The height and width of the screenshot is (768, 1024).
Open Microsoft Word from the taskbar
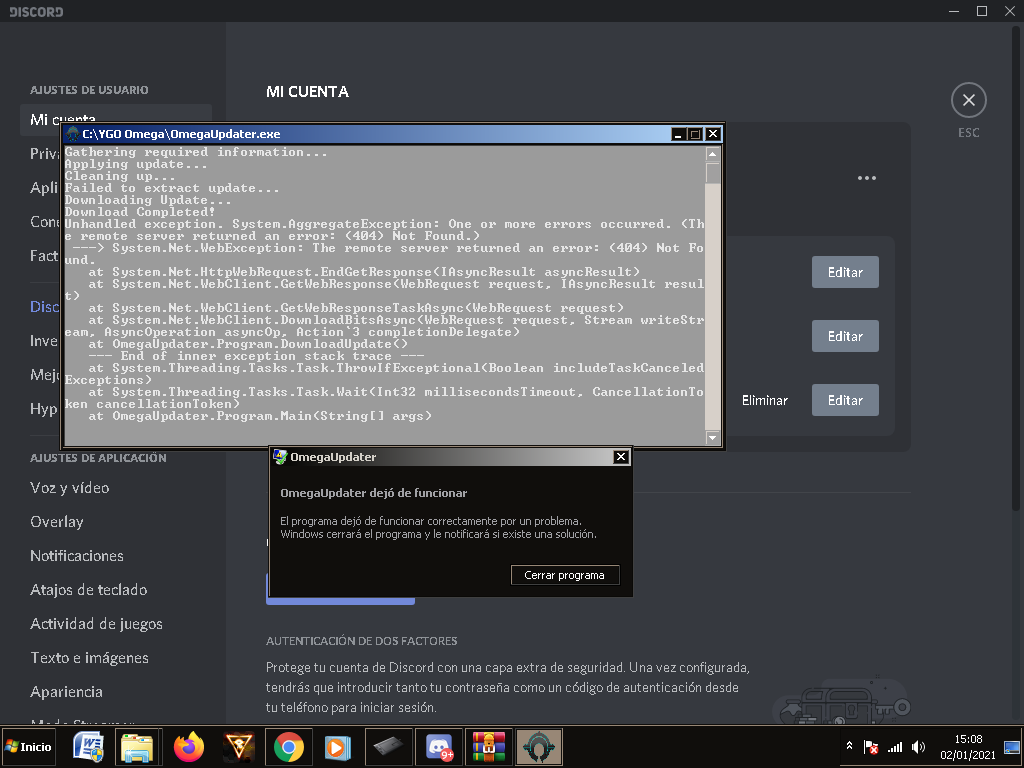click(x=89, y=746)
